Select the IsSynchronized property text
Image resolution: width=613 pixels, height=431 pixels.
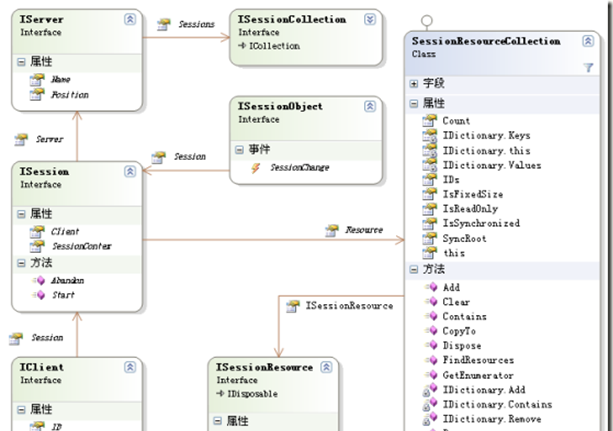(x=481, y=224)
